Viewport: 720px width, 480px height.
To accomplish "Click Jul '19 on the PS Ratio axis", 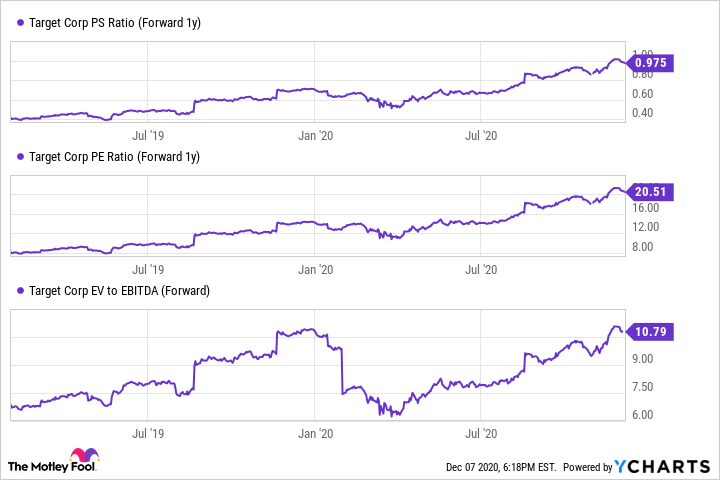I will click(148, 133).
